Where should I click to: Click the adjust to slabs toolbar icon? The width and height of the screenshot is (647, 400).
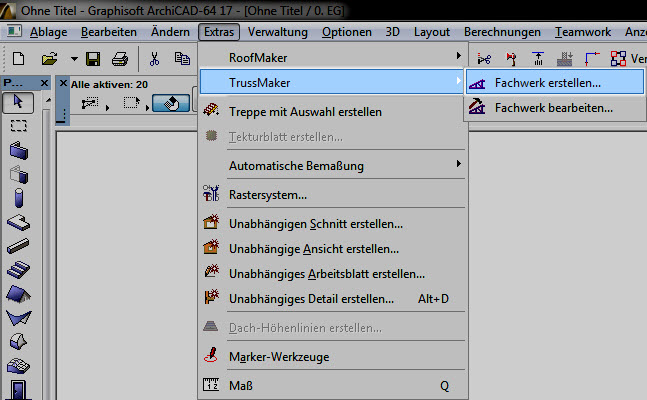[x=564, y=59]
